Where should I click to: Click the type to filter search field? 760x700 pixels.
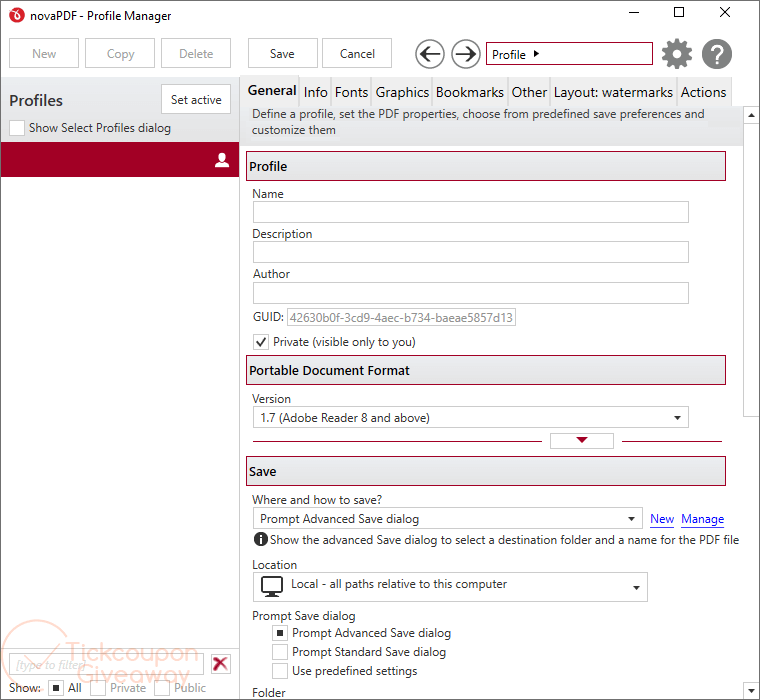106,664
